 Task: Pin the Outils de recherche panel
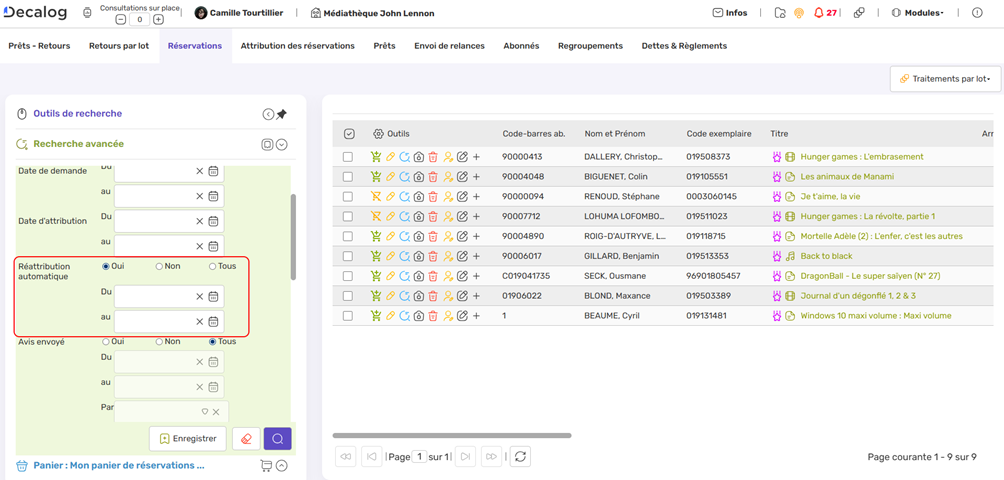(282, 114)
